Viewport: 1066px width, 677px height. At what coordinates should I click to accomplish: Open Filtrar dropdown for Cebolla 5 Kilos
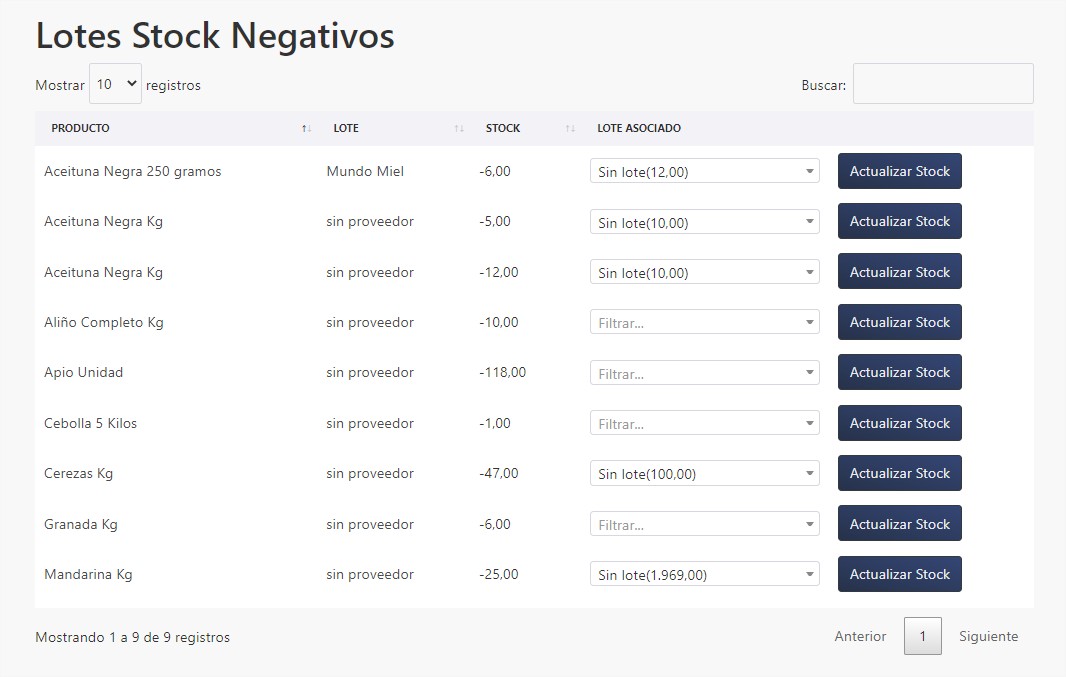click(704, 423)
